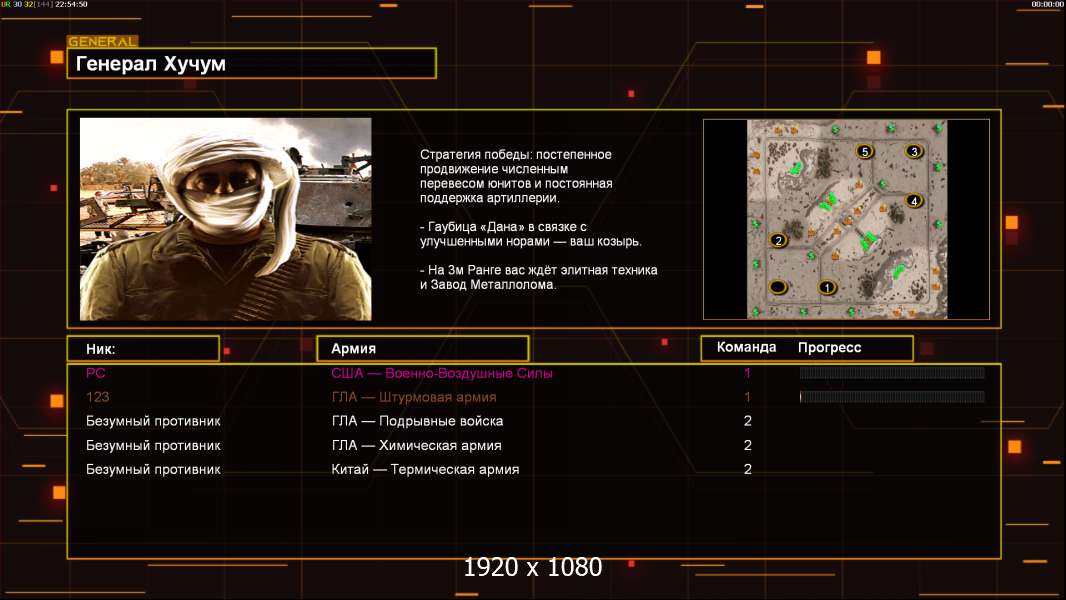Image resolution: width=1066 pixels, height=600 pixels.
Task: Click the "Гаубица «Дана»" tip text
Action: point(530,234)
